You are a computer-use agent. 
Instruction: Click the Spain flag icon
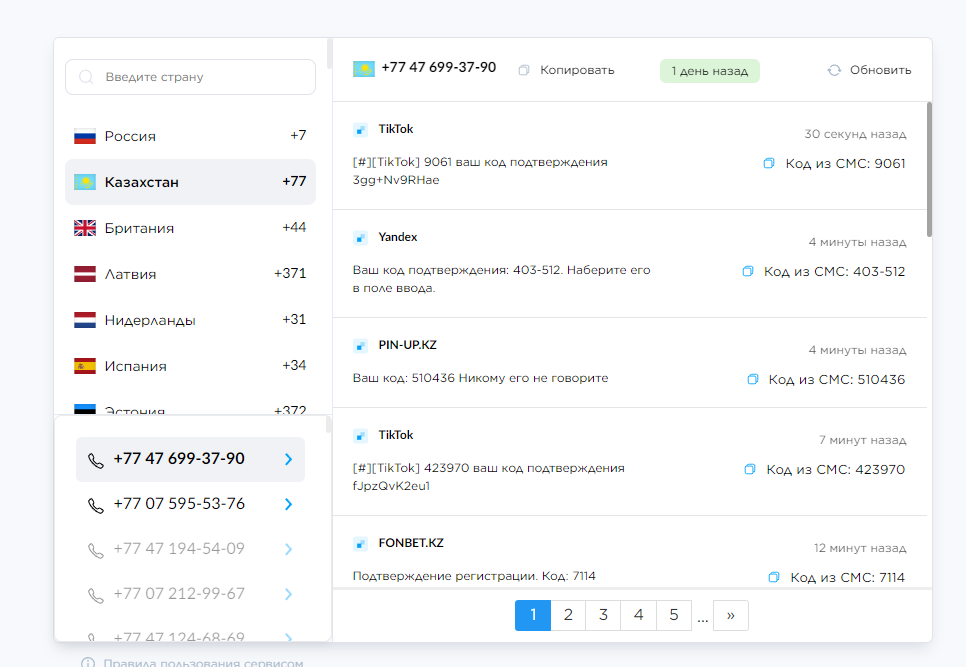pyautogui.click(x=85, y=366)
